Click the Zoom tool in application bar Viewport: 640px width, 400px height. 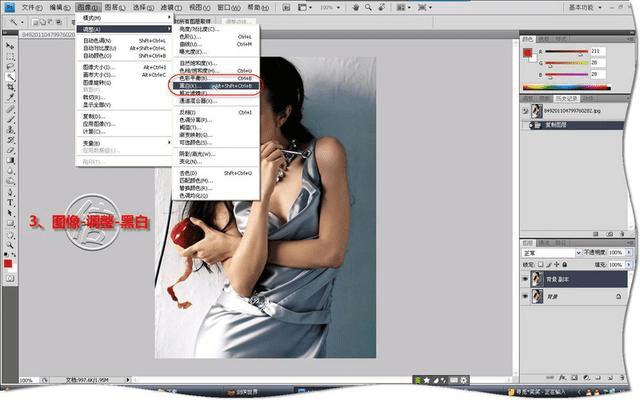tap(368, 7)
